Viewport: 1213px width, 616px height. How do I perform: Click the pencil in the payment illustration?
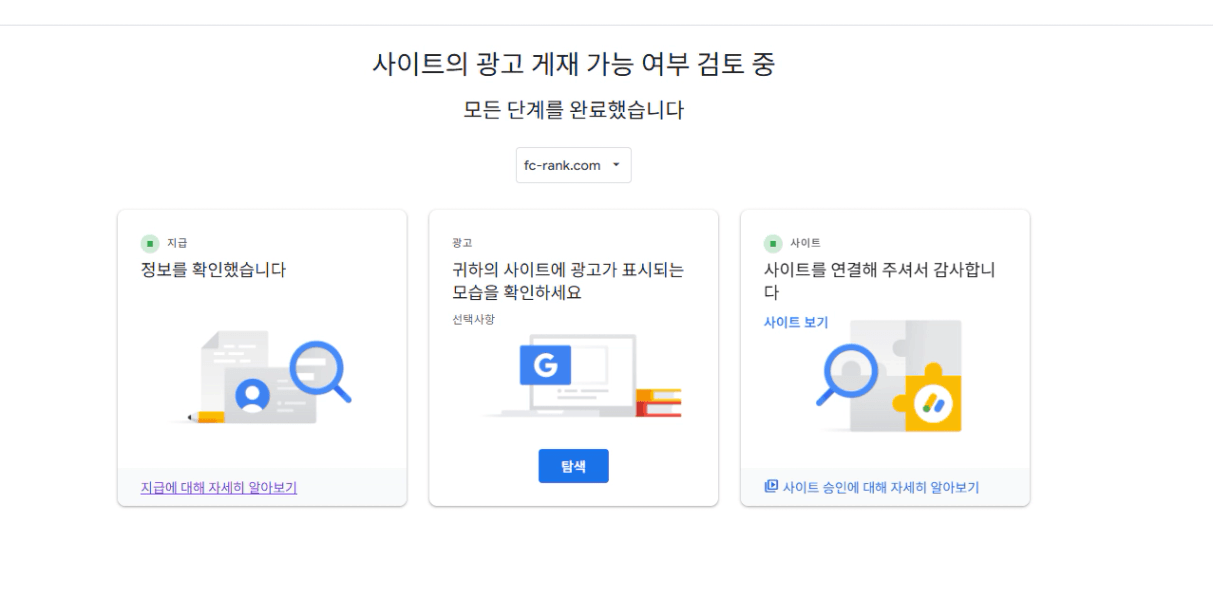(x=206, y=417)
